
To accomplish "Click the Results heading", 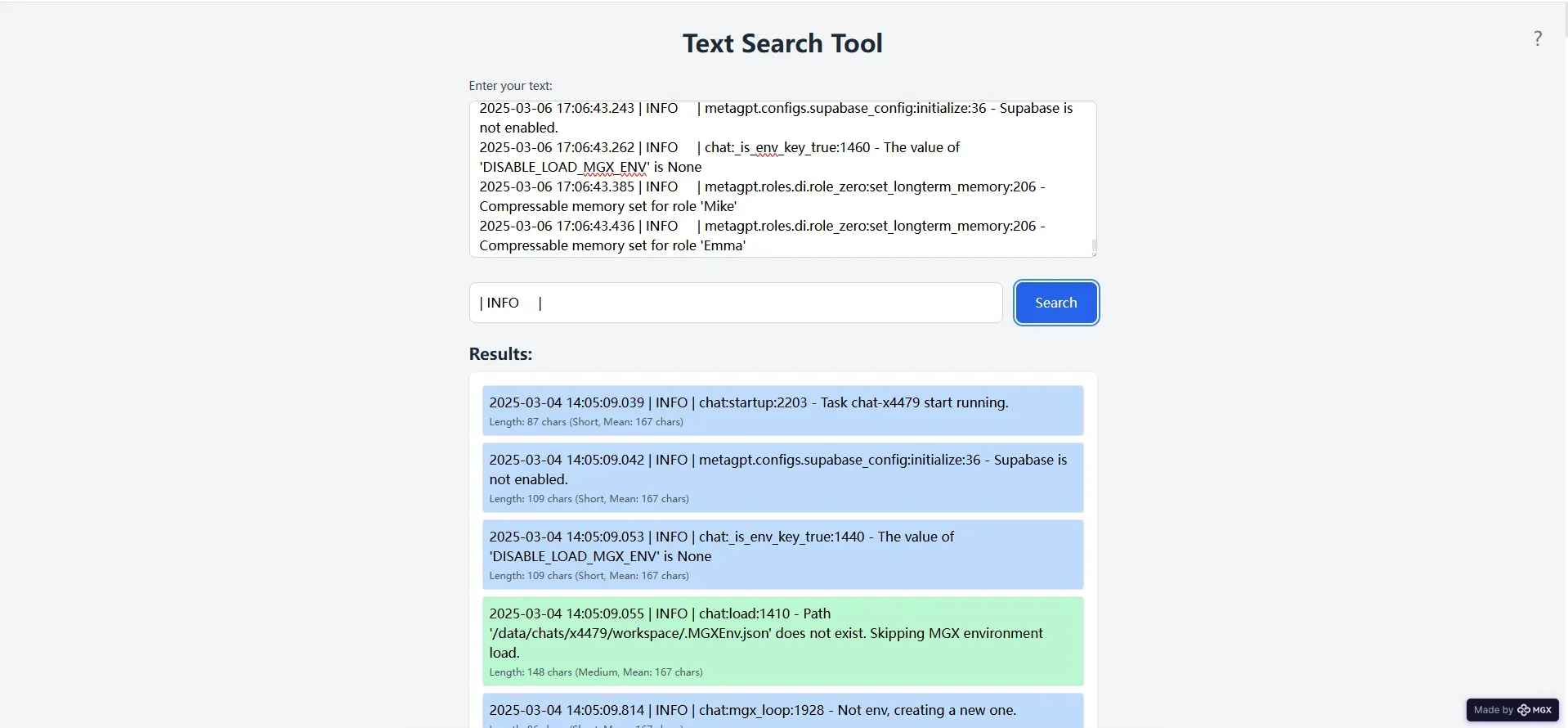I will coord(500,354).
